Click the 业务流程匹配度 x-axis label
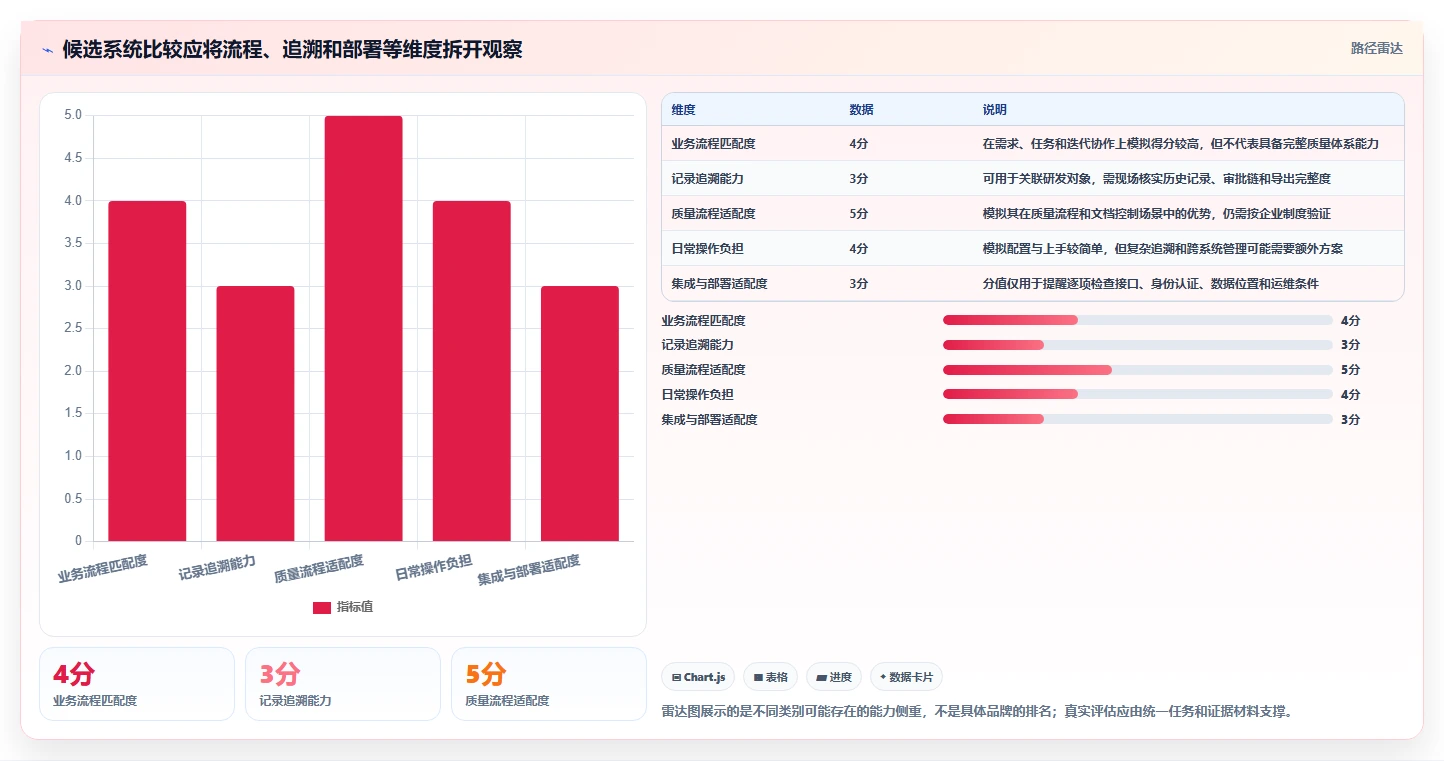 click(x=103, y=569)
